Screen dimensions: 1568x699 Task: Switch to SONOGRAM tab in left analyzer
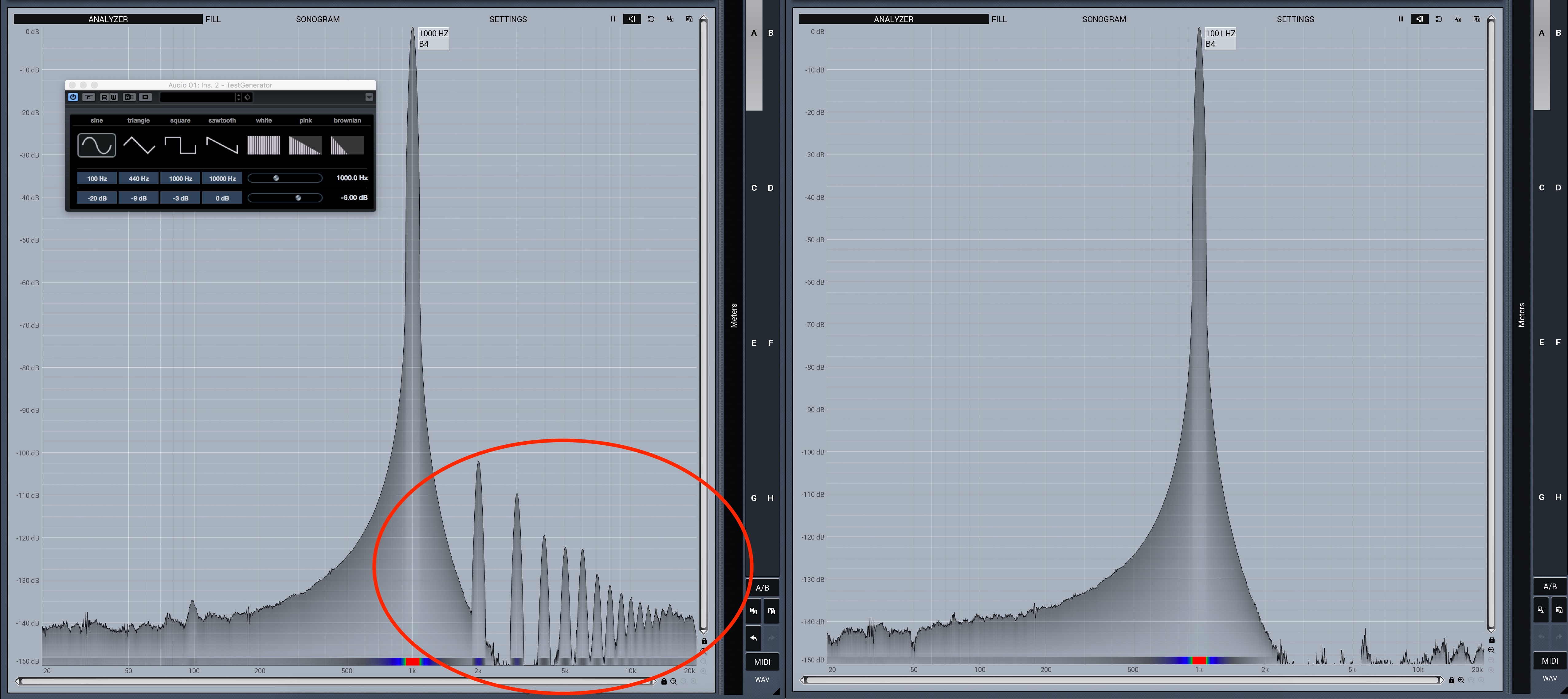tap(318, 19)
